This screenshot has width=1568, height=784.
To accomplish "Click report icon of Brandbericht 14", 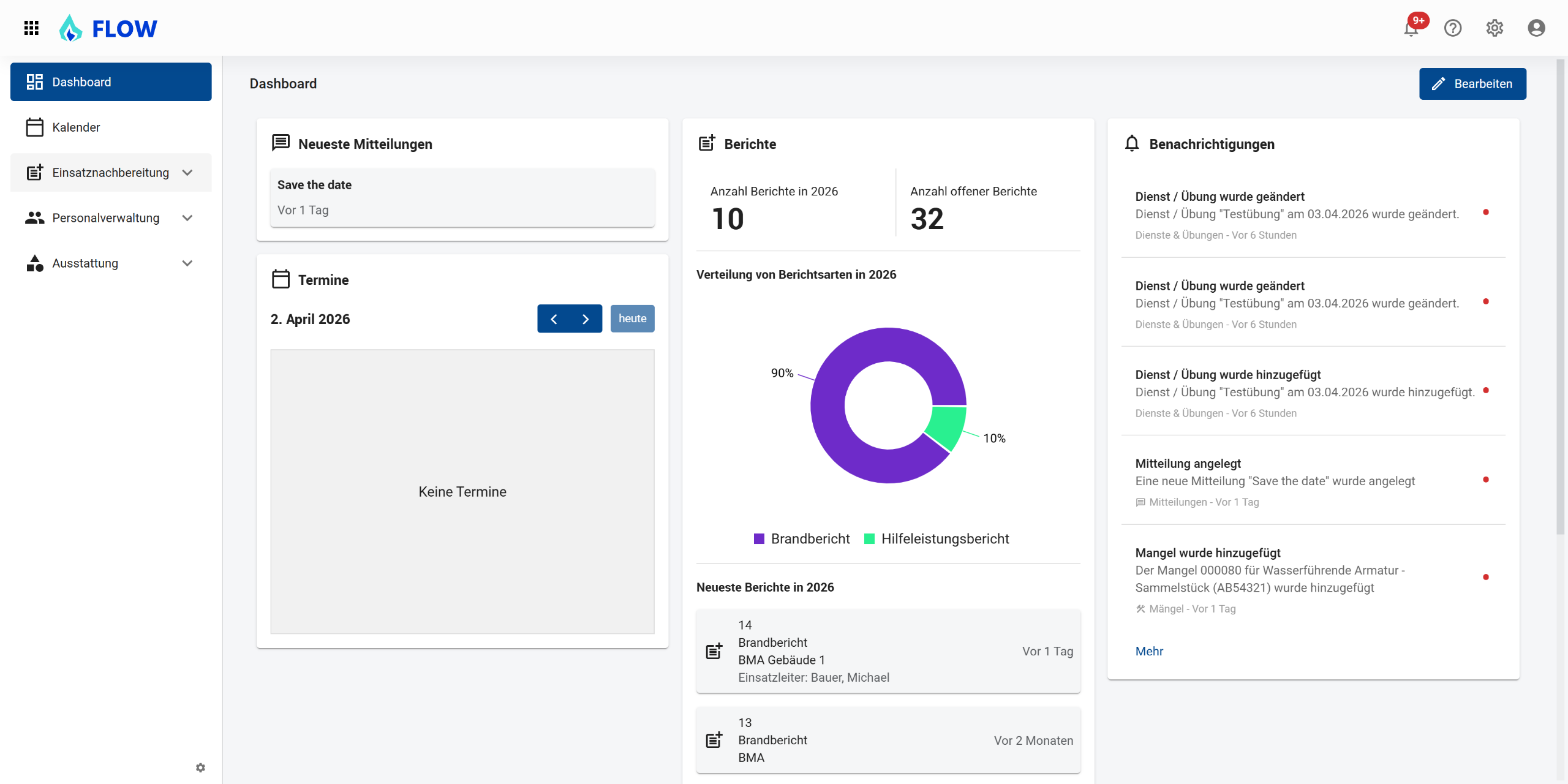I will coord(714,651).
